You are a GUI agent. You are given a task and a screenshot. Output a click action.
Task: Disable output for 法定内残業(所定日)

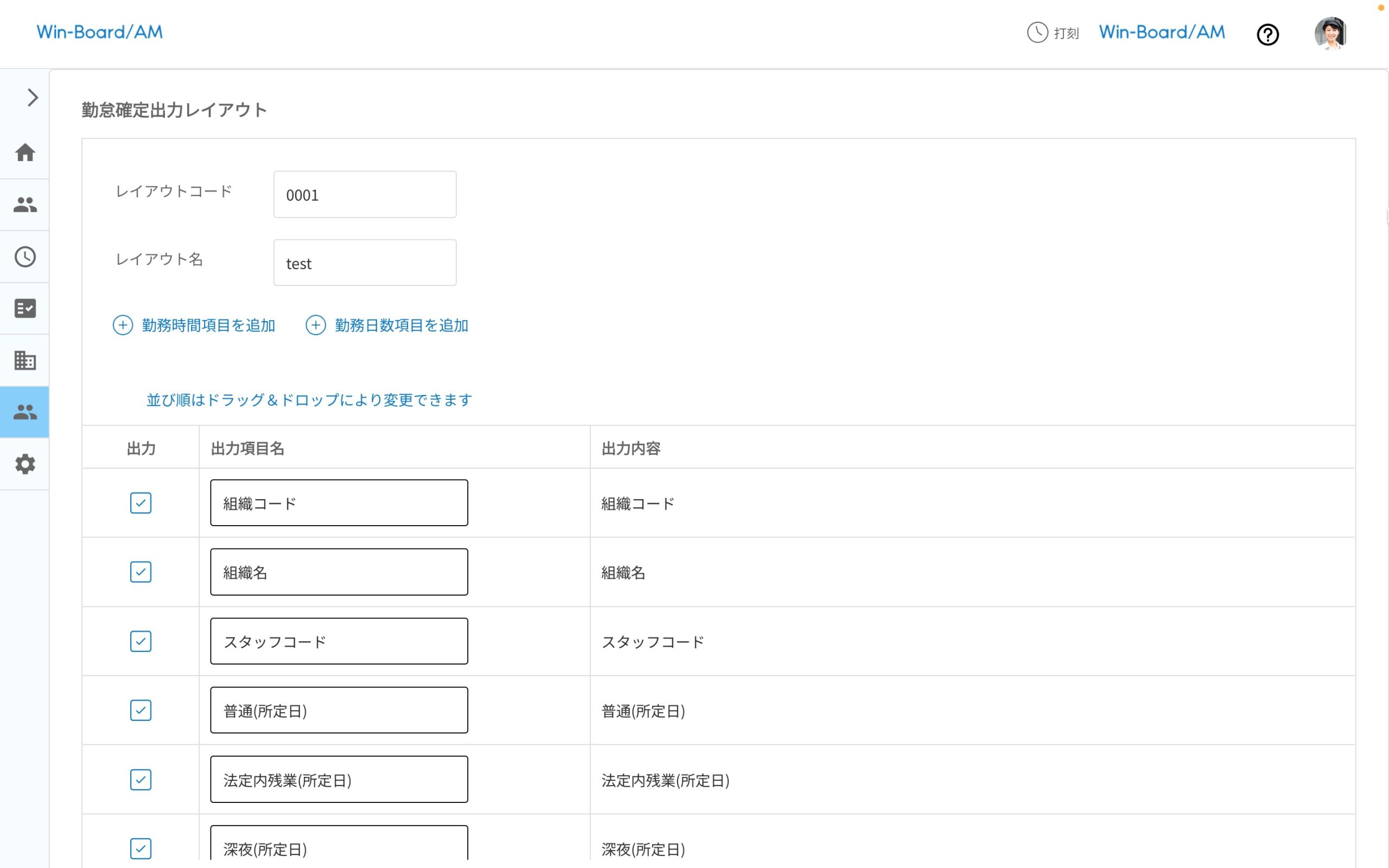141,780
